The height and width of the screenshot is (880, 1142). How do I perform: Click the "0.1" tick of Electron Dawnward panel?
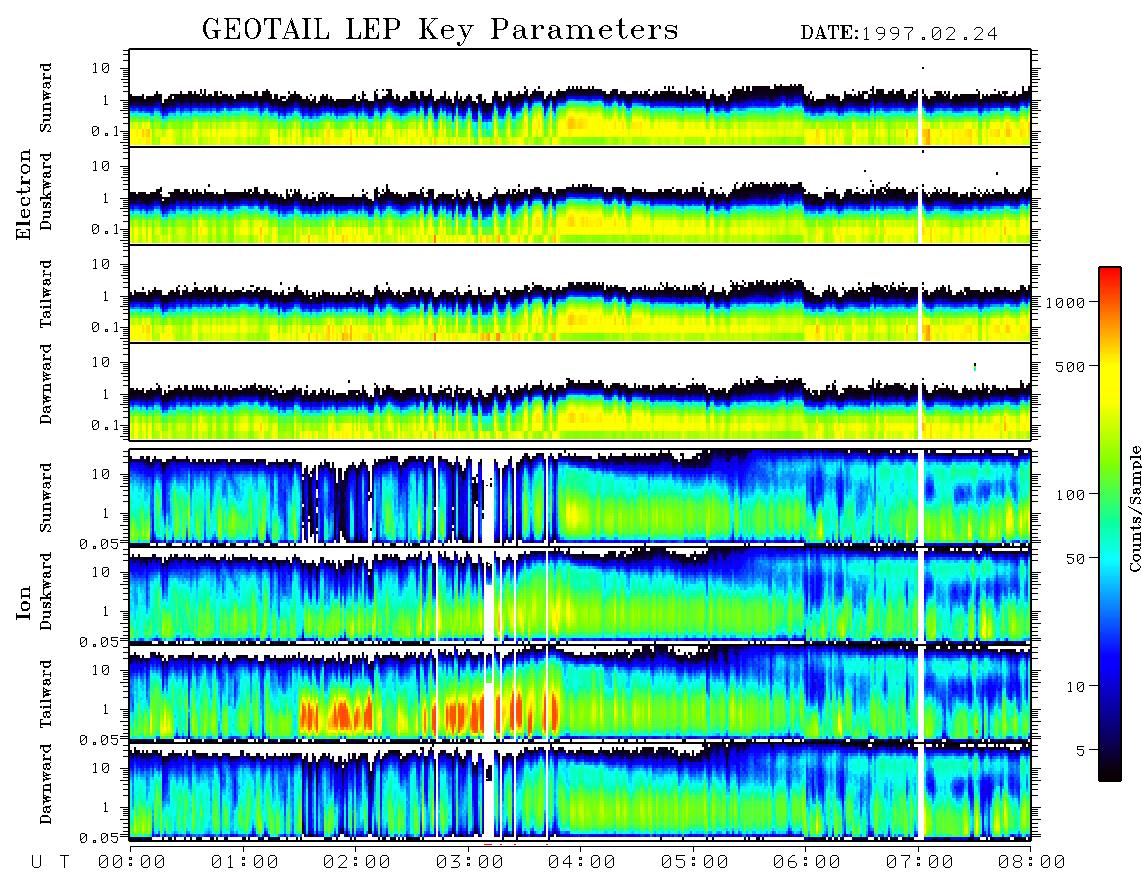tap(105, 425)
